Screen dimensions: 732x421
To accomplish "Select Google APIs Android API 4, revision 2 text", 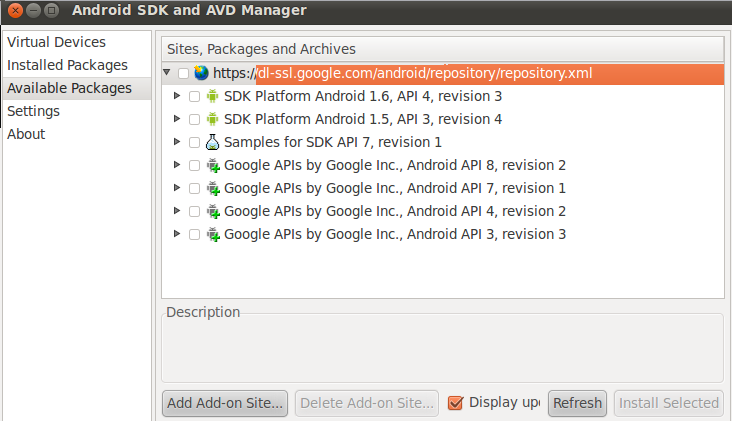I will (x=394, y=211).
